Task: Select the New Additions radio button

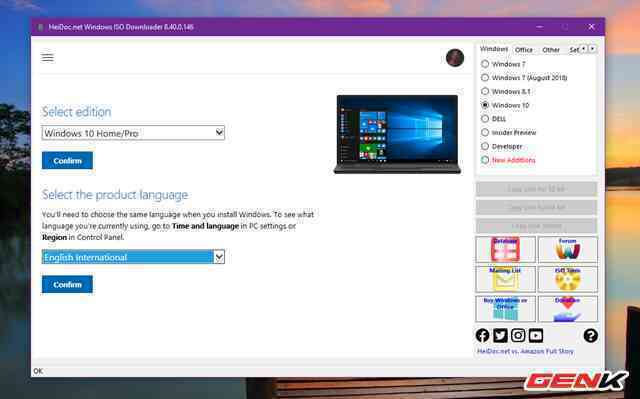Action: [485, 160]
